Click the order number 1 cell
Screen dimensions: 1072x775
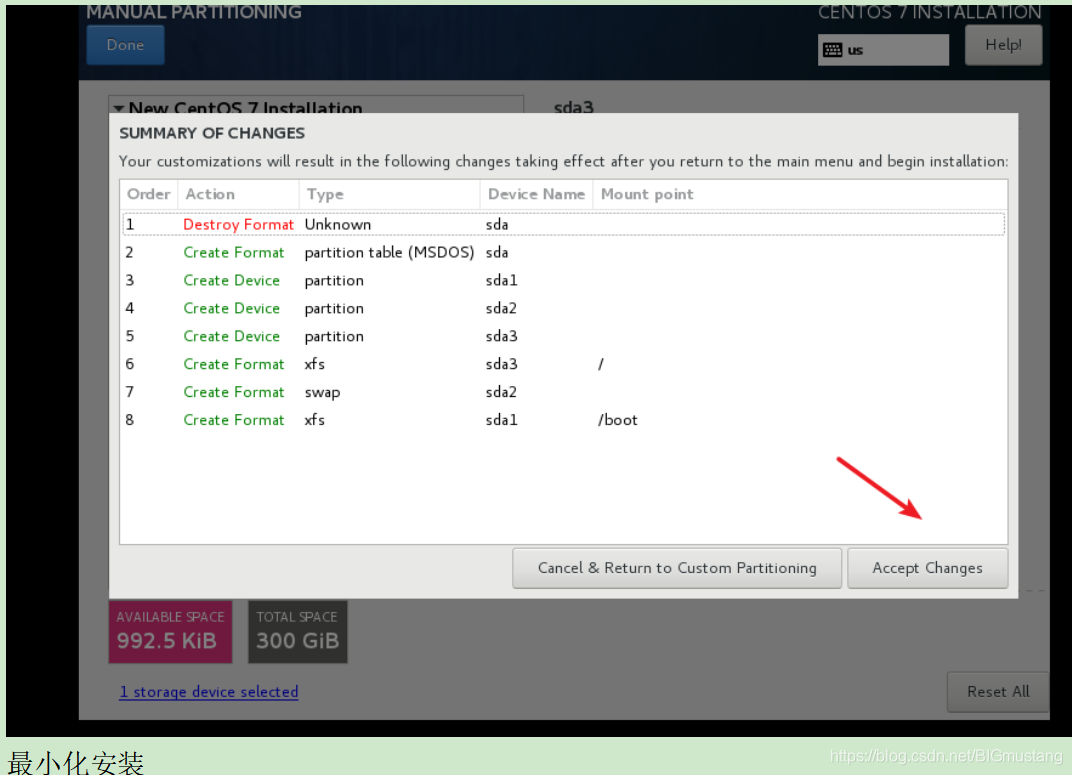130,224
